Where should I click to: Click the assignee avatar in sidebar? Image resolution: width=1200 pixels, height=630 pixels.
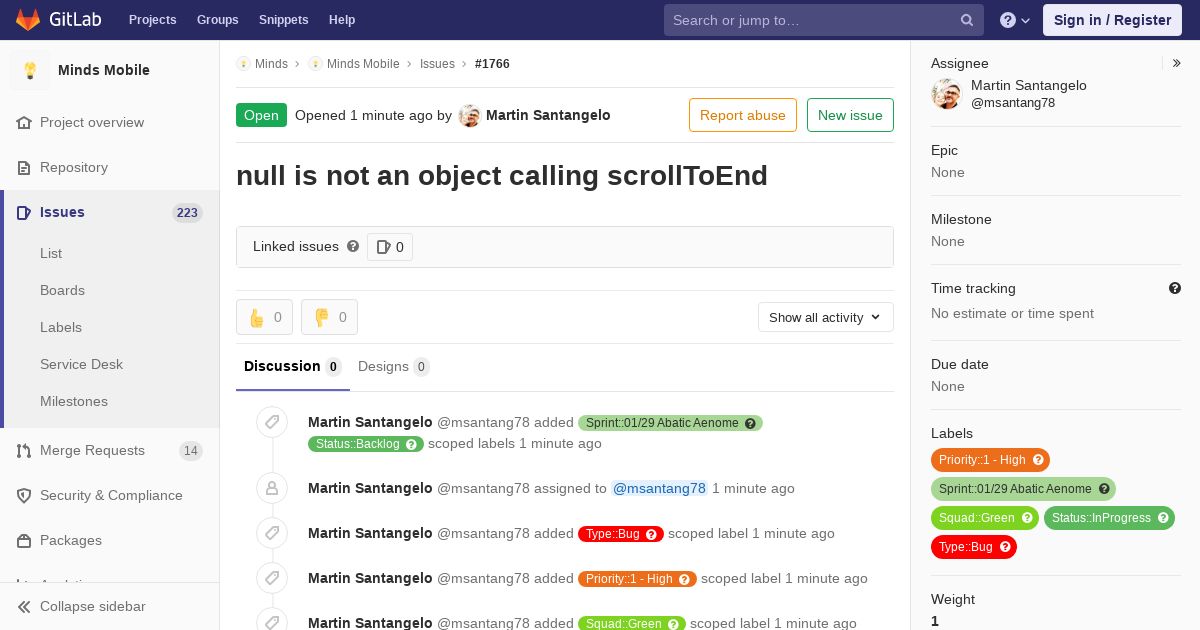pos(946,94)
